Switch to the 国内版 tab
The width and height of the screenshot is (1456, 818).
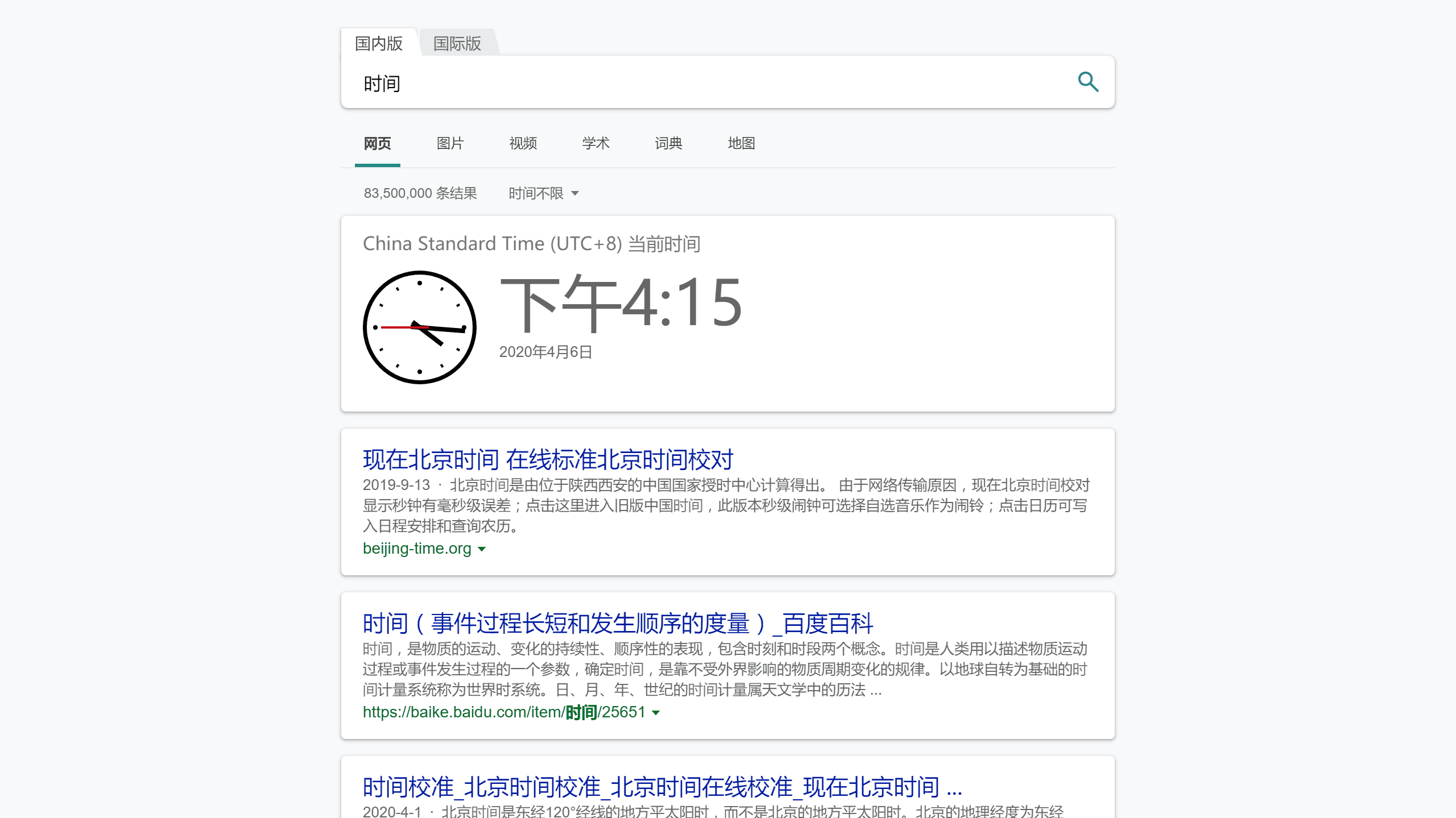379,43
